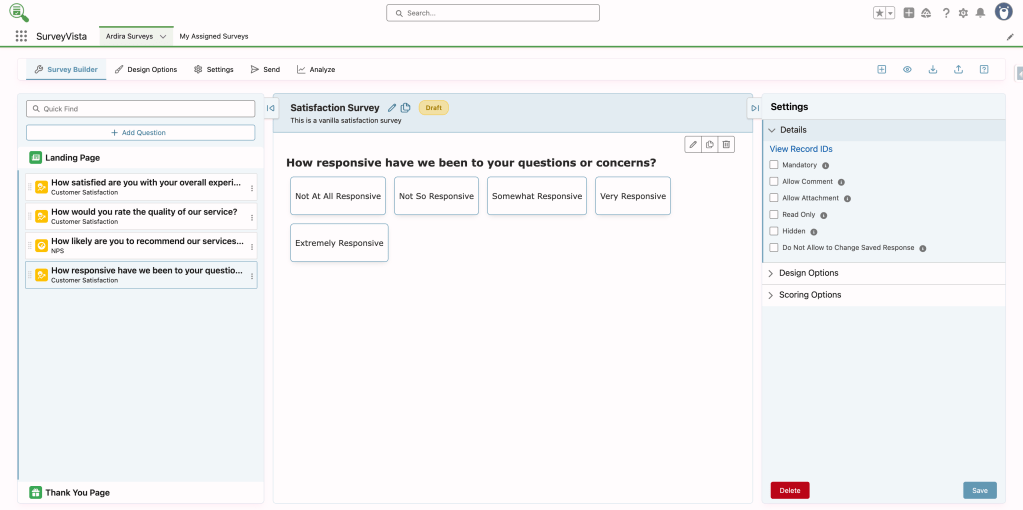Viewport: 1023px width, 510px height.
Task: Expand the Scoring Options section
Action: point(884,295)
